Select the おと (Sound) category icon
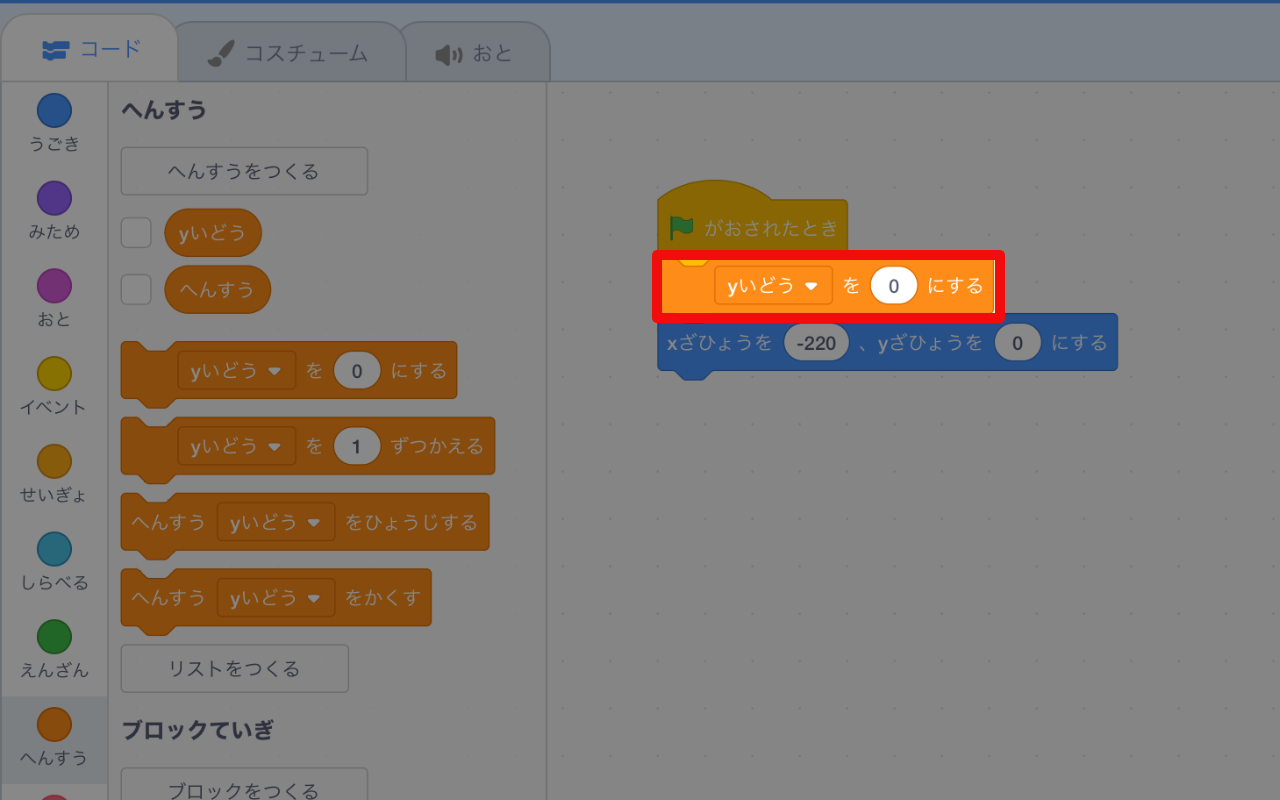The width and height of the screenshot is (1280, 800). [54, 284]
